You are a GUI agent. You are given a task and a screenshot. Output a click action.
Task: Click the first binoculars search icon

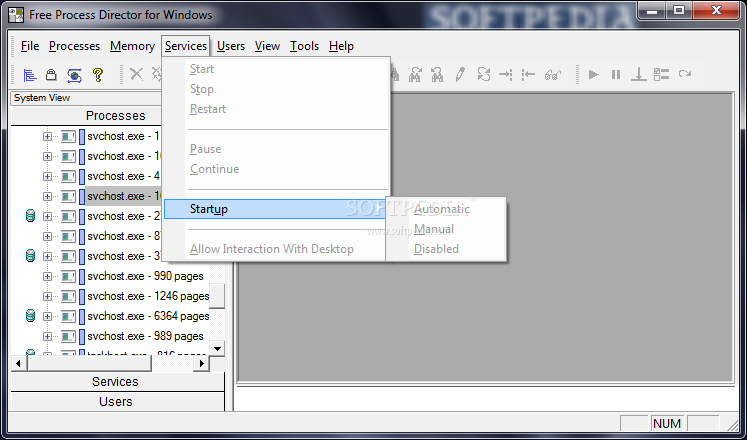[415, 74]
